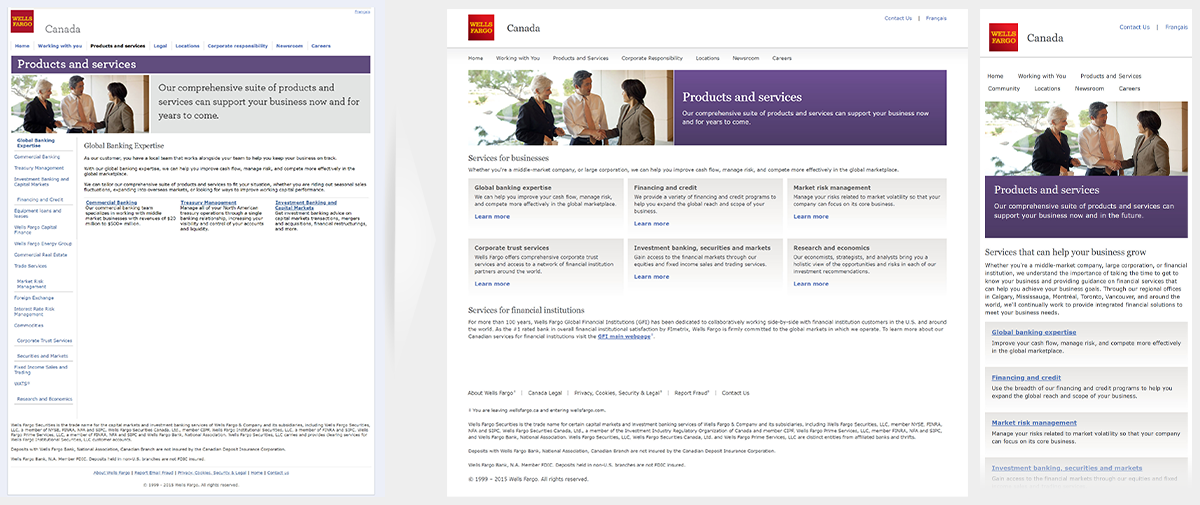Open Financing and credit link in the mobile layout
The image size is (1200, 505).
[1026, 378]
